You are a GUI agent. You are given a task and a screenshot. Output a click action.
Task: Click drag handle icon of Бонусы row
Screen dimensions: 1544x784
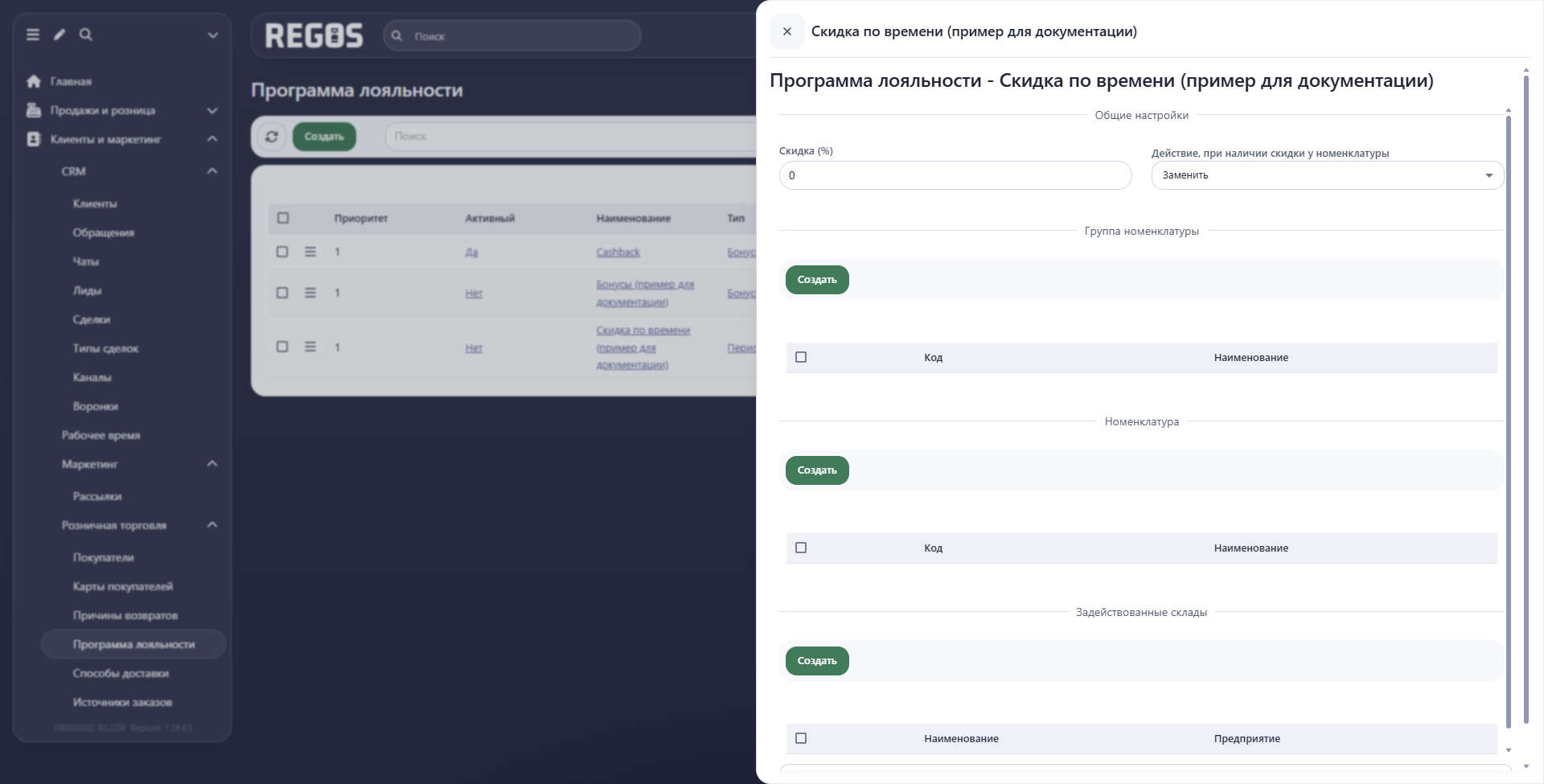click(310, 293)
